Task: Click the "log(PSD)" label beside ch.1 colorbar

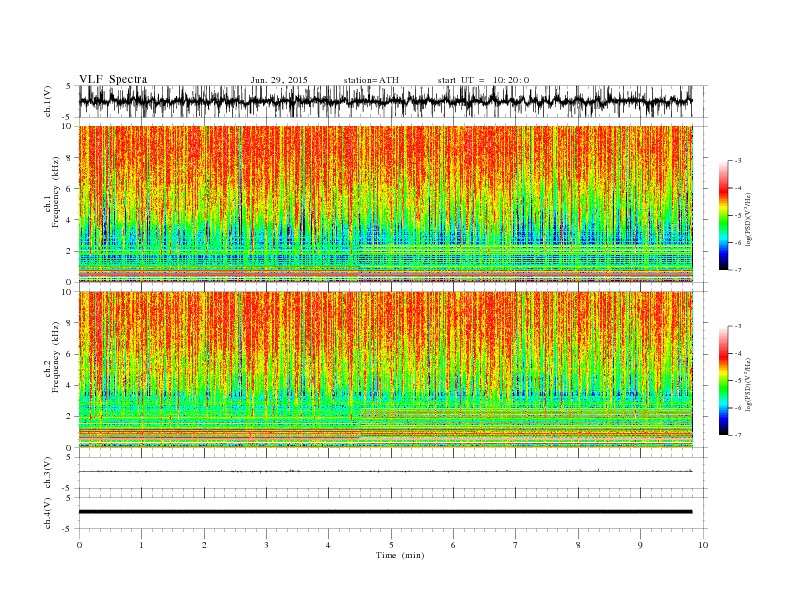Action: click(748, 219)
